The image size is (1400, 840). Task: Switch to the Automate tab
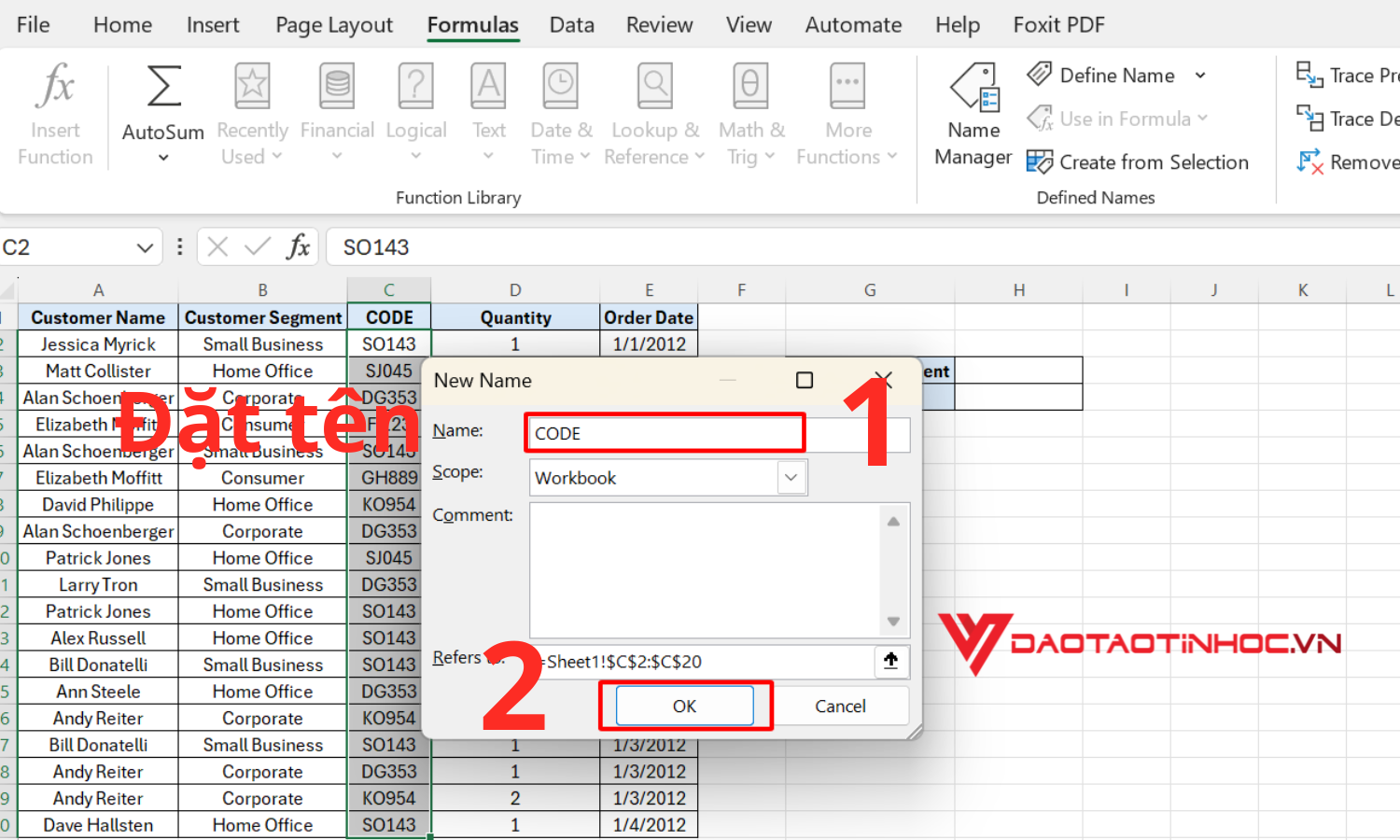[x=854, y=25]
